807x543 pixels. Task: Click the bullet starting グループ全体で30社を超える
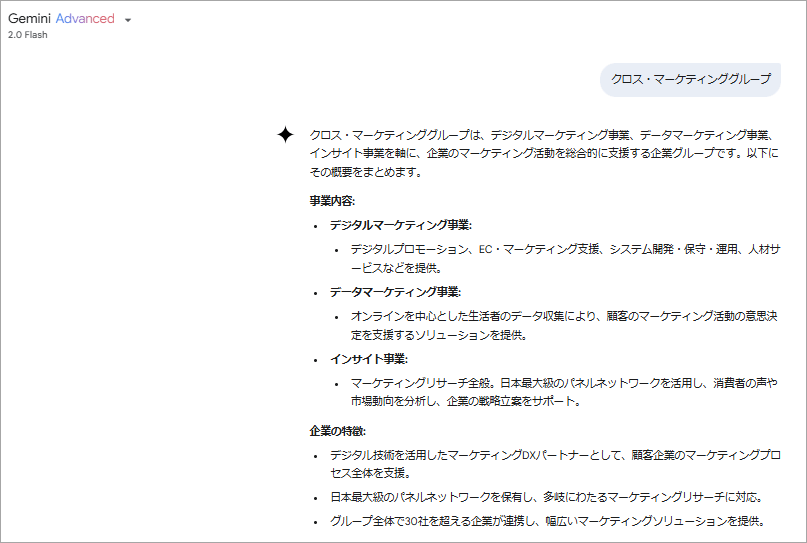click(x=548, y=521)
